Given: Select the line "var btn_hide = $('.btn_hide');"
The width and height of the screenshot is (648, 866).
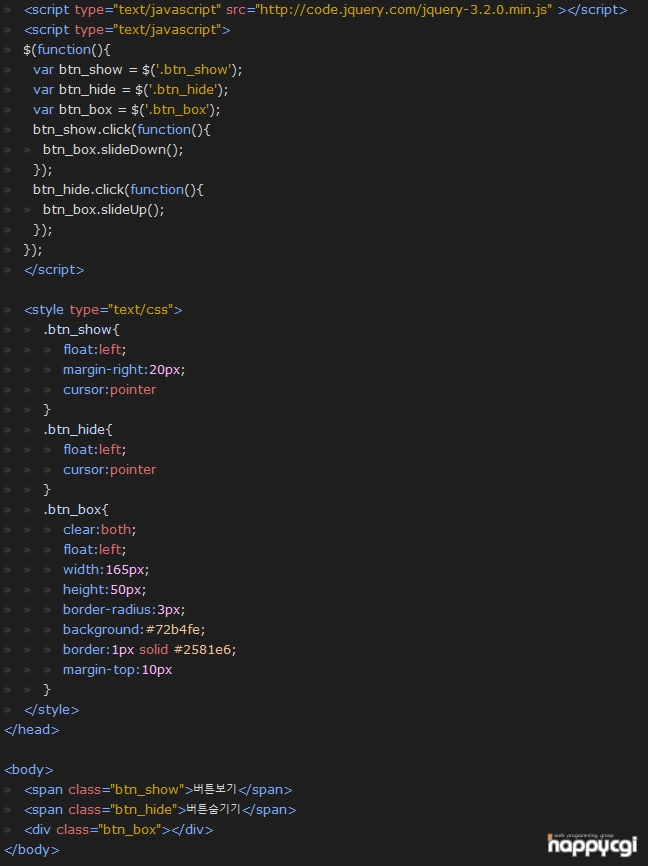Looking at the screenshot, I should [x=130, y=89].
